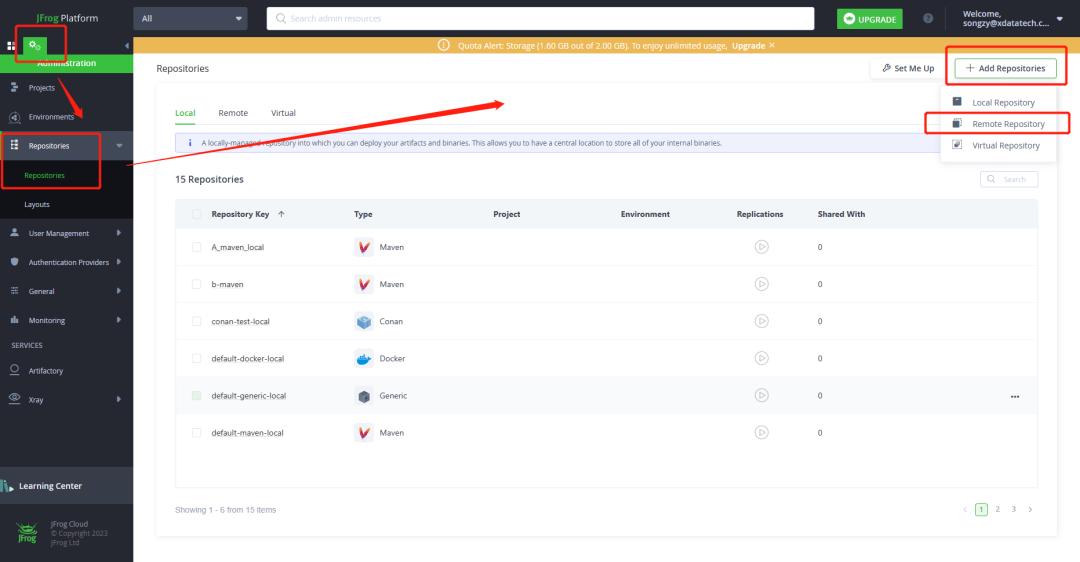Open the All scope dropdown

click(x=190, y=18)
